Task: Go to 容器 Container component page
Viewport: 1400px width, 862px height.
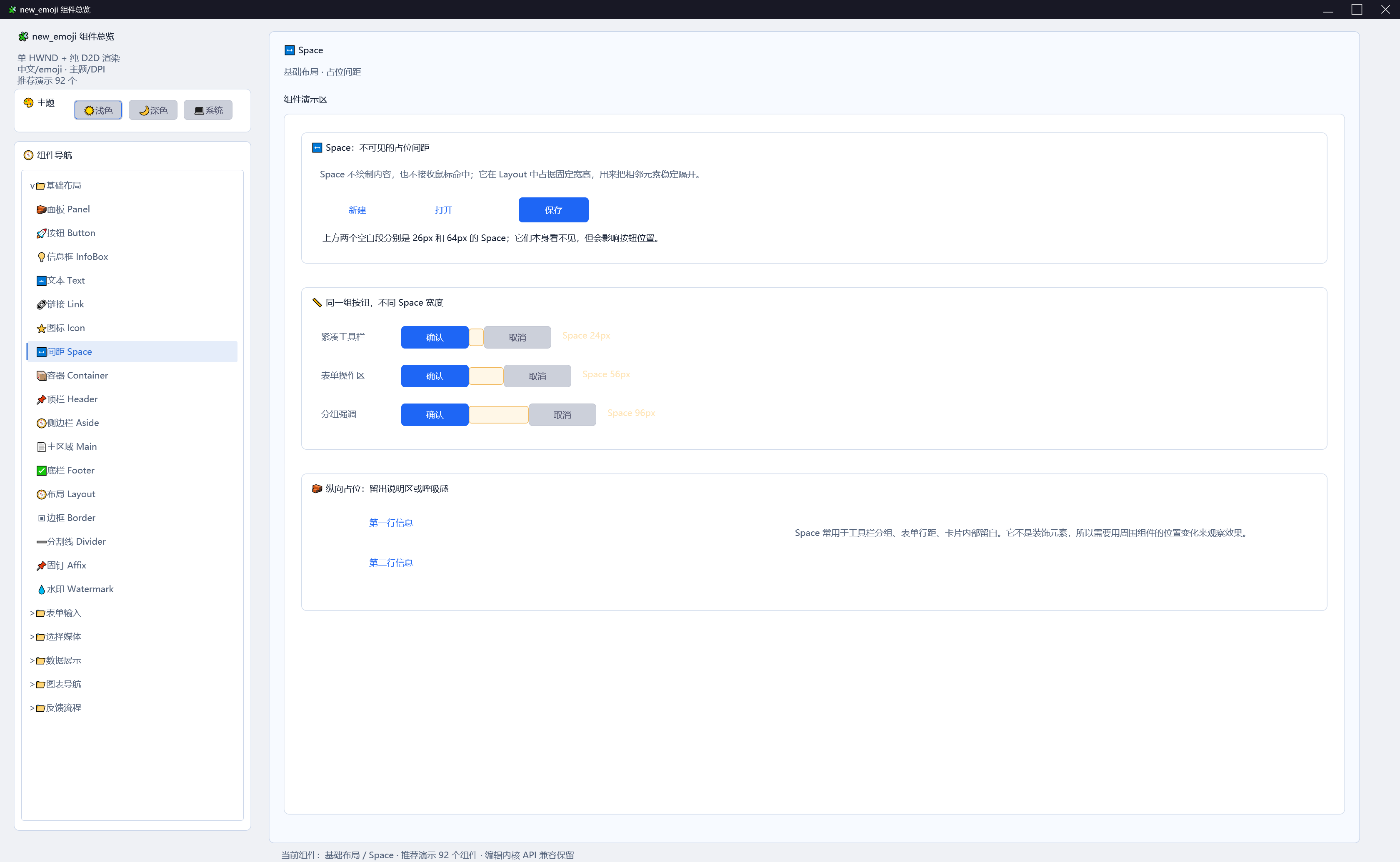Action: [132, 375]
